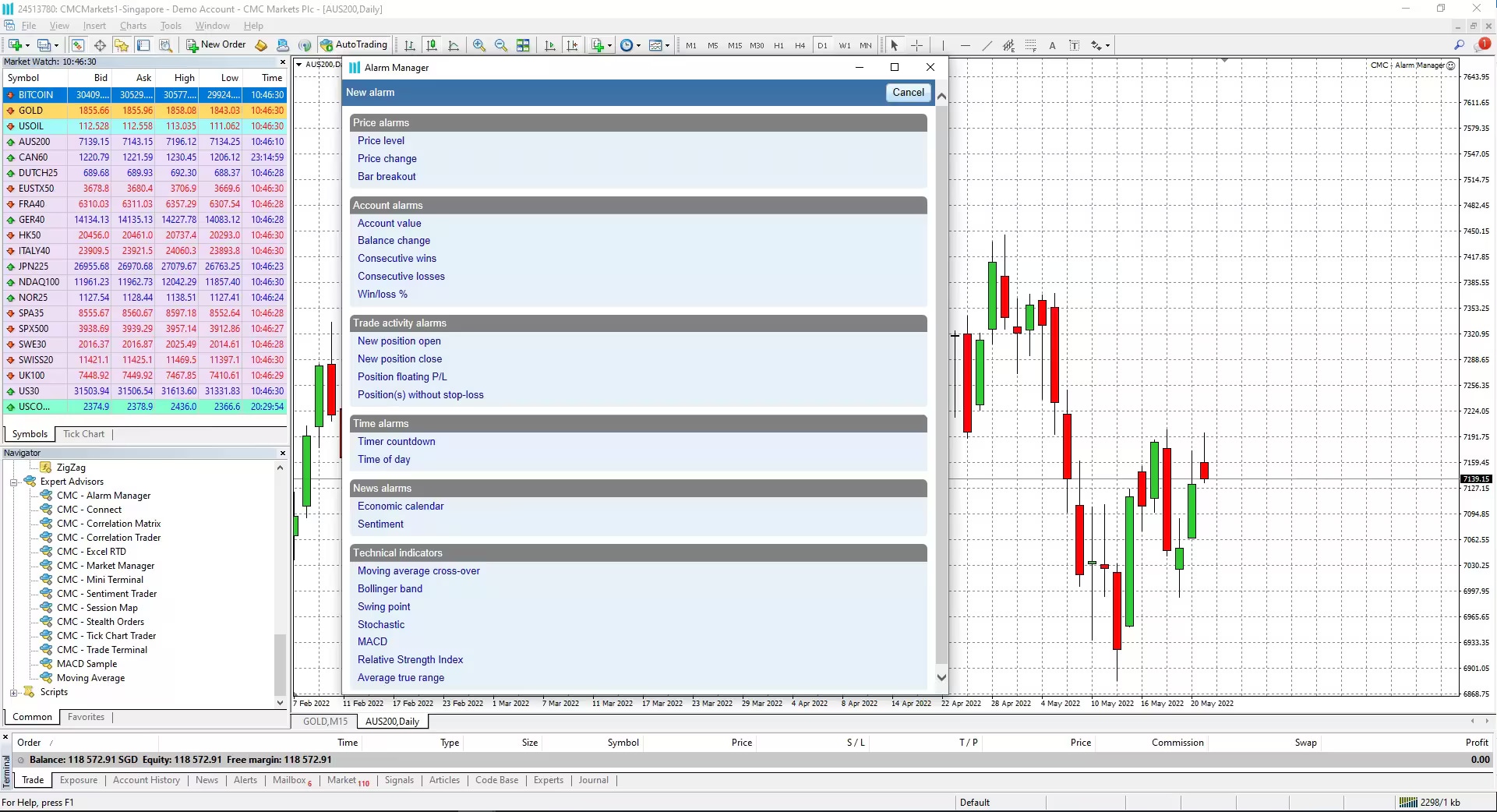
Task: Select the Draw Trendline tool
Action: click(x=987, y=45)
